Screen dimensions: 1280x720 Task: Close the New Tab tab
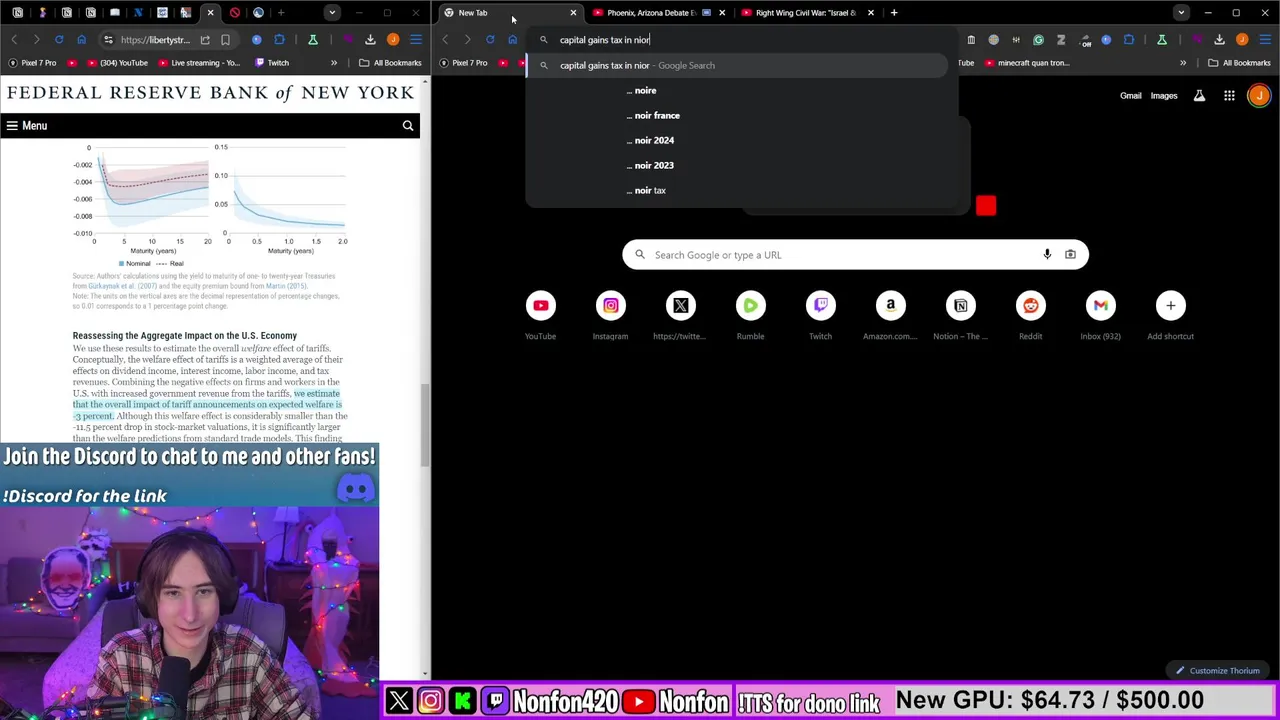(573, 13)
